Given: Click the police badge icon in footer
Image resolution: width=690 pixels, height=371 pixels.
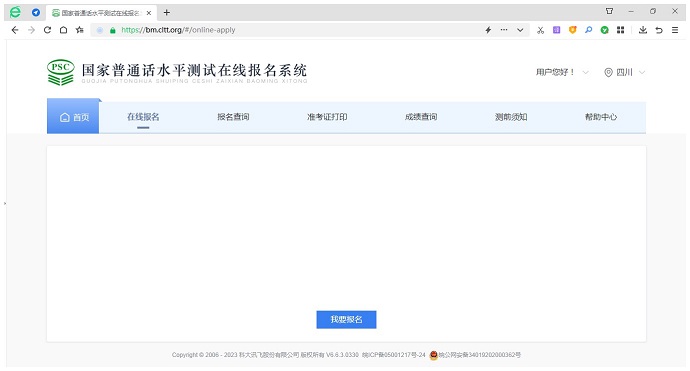Looking at the screenshot, I should pyautogui.click(x=433, y=355).
